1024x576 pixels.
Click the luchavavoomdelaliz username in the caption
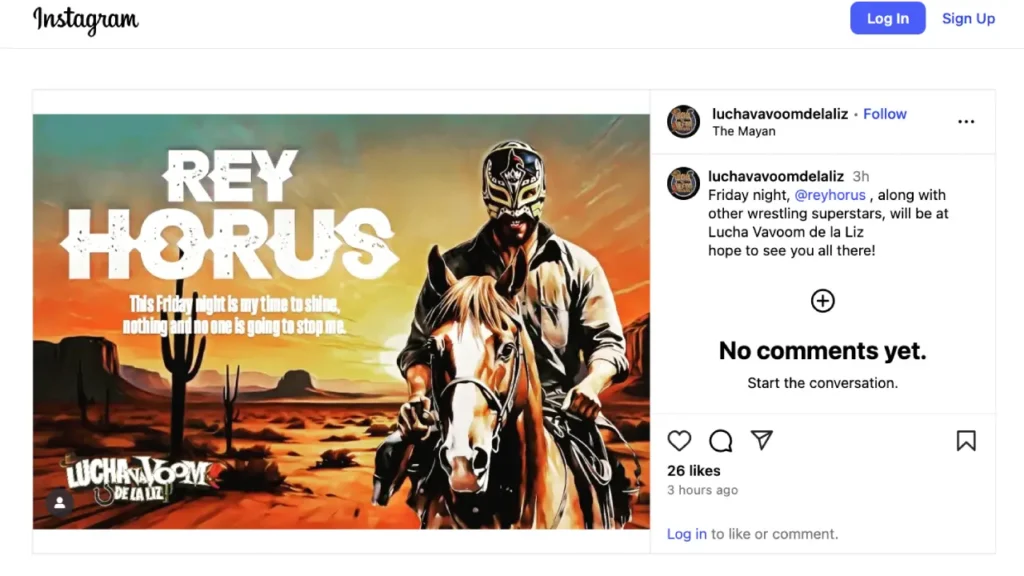776,176
